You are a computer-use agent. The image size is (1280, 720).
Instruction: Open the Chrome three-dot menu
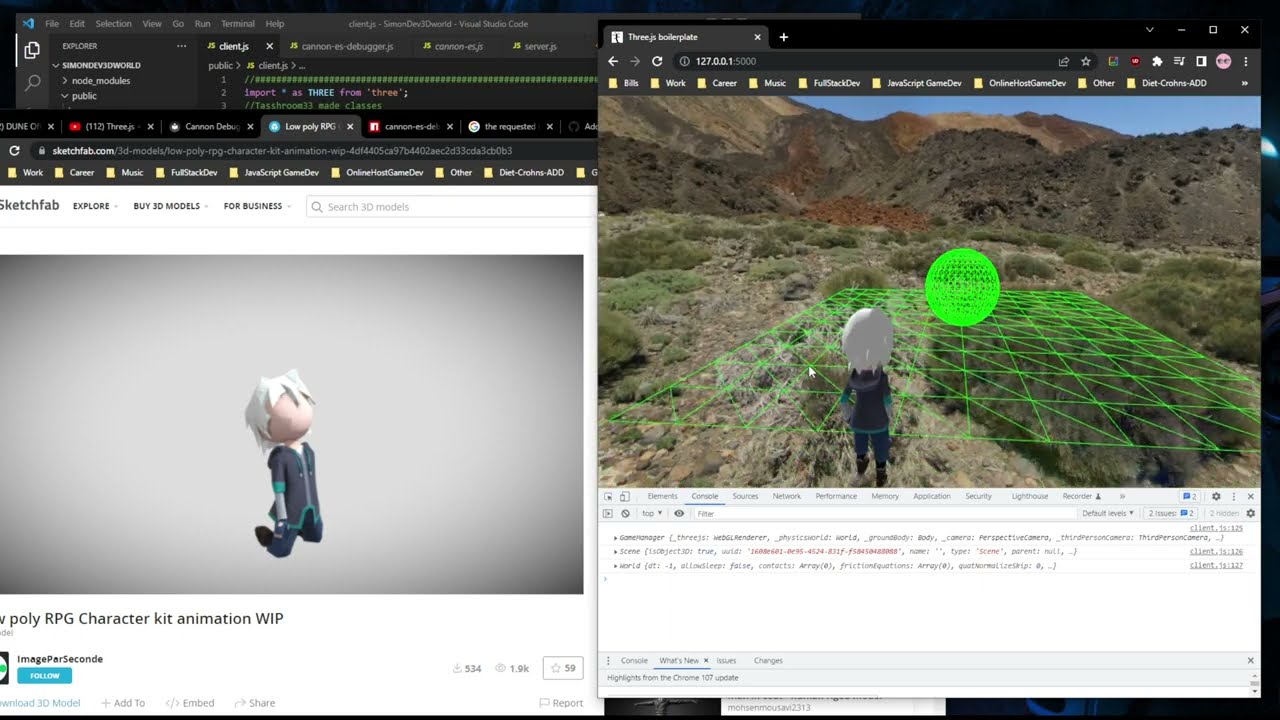1245,61
